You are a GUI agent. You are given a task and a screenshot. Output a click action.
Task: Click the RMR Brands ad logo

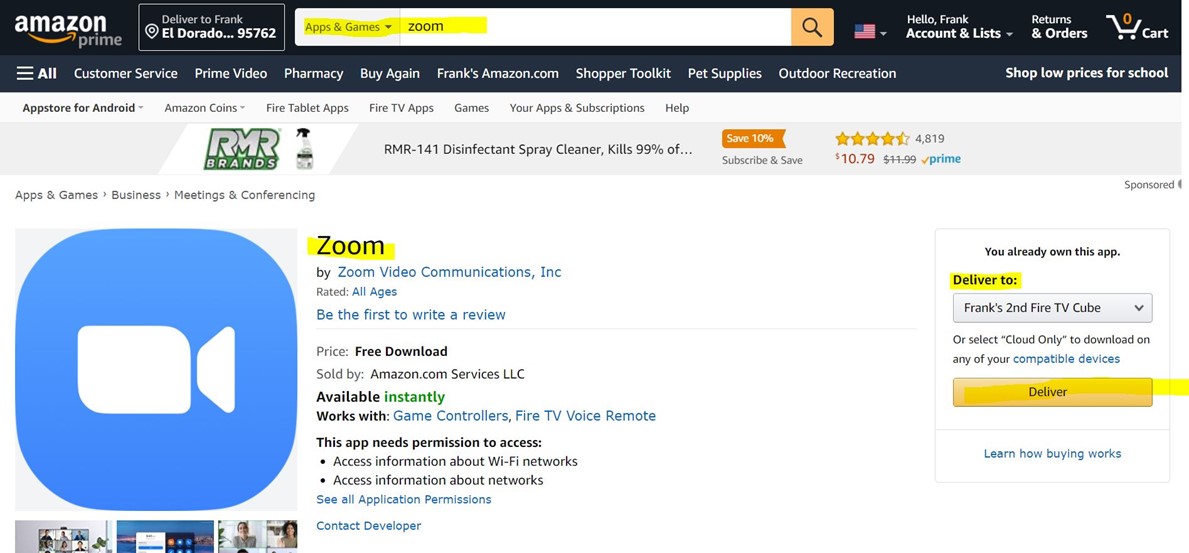point(242,149)
